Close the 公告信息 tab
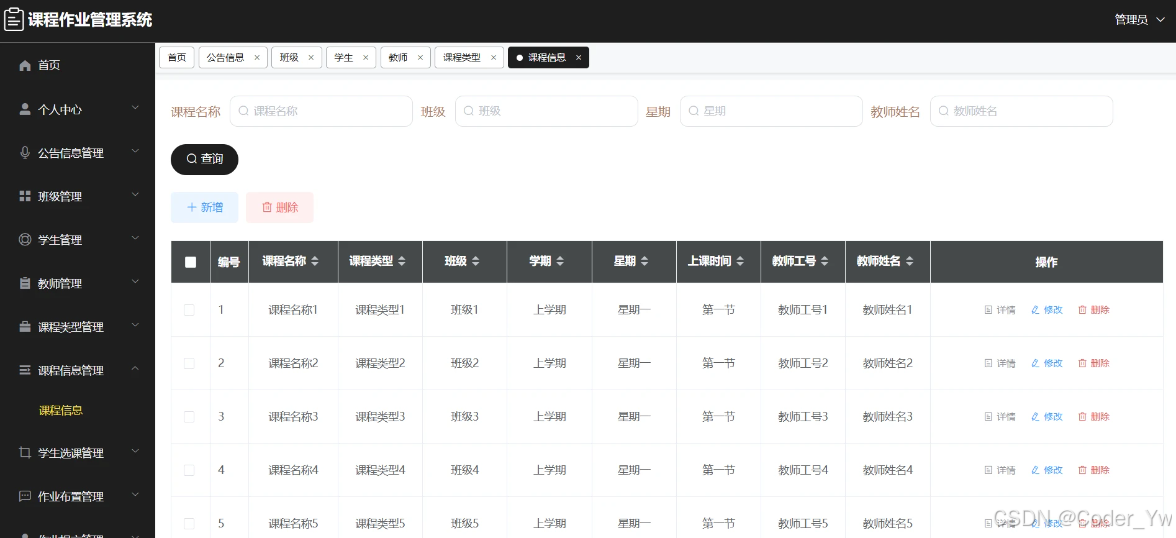 (x=256, y=58)
